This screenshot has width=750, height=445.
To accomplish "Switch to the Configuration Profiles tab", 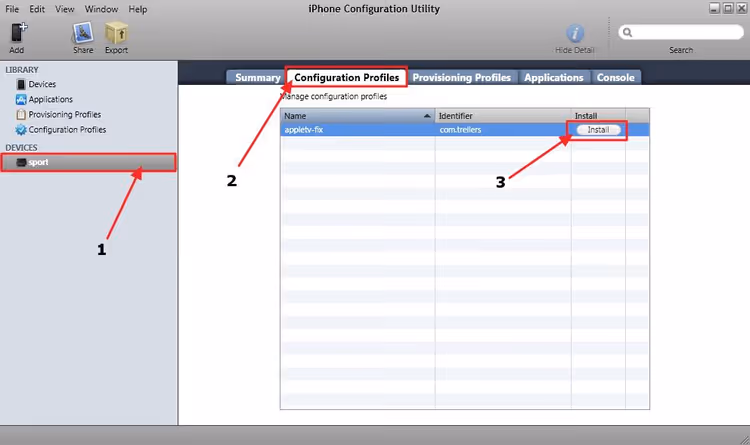I will tap(346, 78).
